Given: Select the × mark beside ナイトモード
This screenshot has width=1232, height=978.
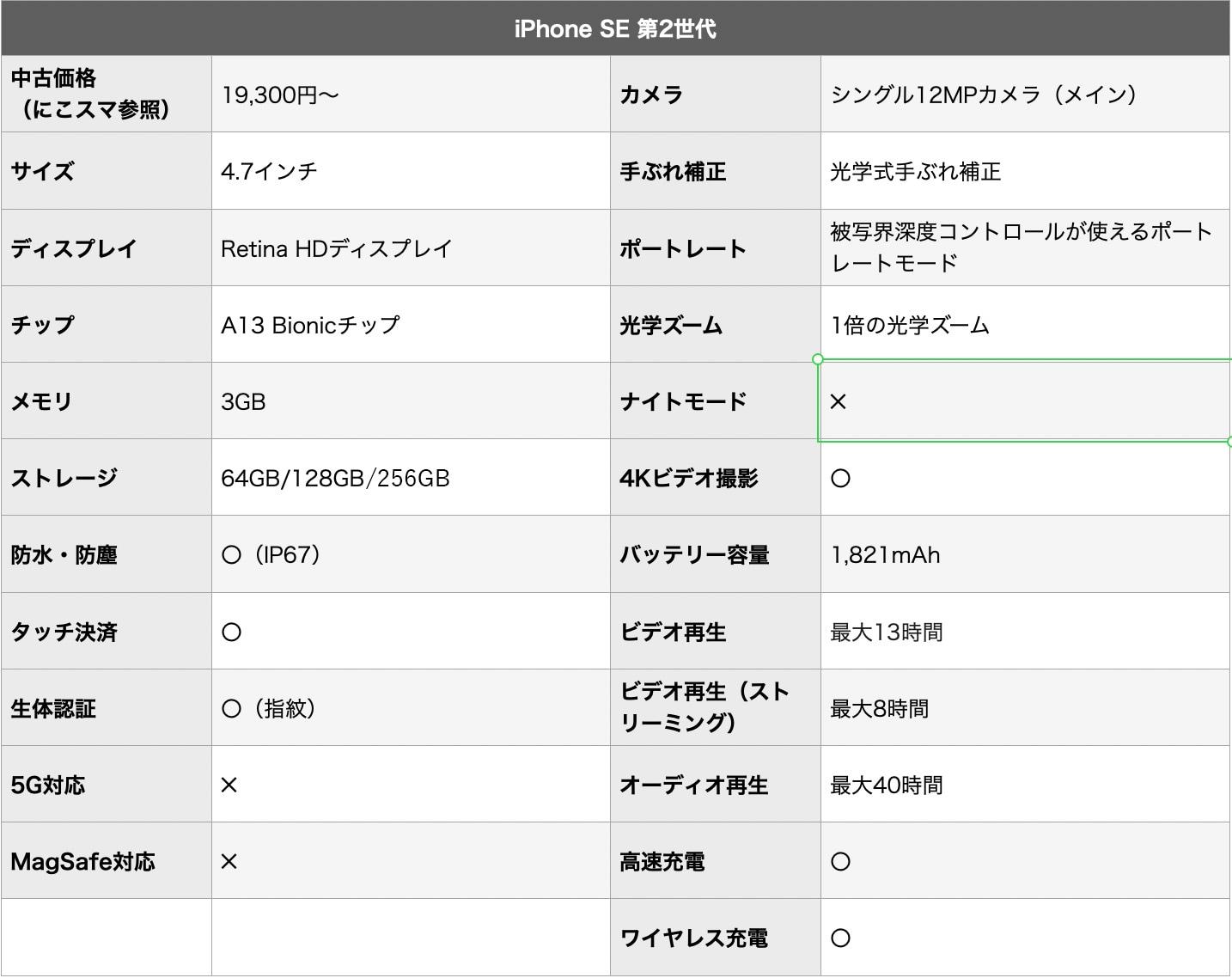Looking at the screenshot, I should (x=839, y=401).
